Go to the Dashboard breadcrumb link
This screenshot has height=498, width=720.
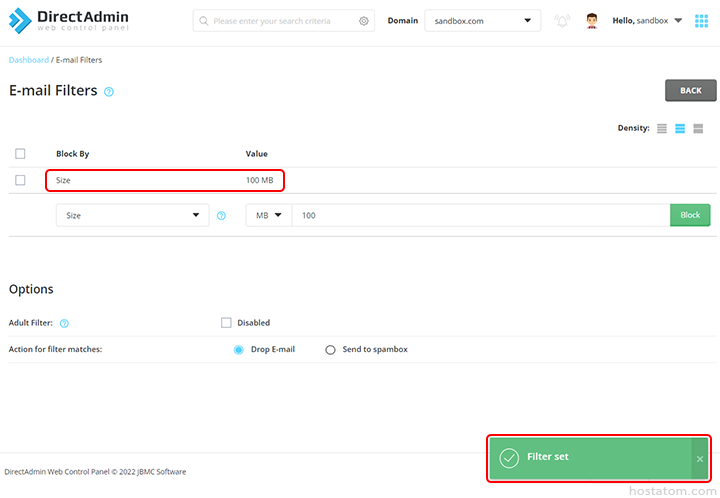[x=28, y=60]
